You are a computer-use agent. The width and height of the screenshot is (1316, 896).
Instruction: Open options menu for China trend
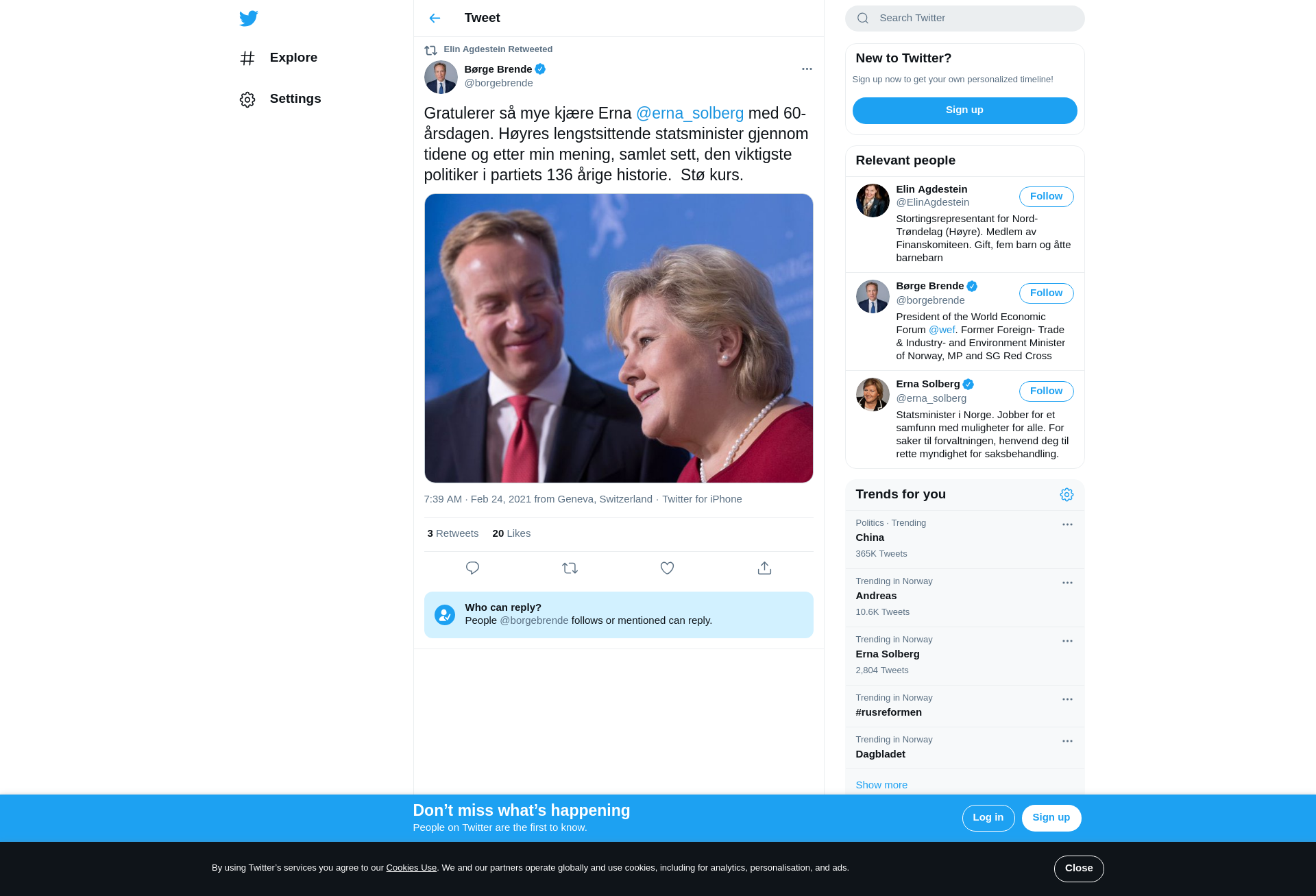(1067, 525)
